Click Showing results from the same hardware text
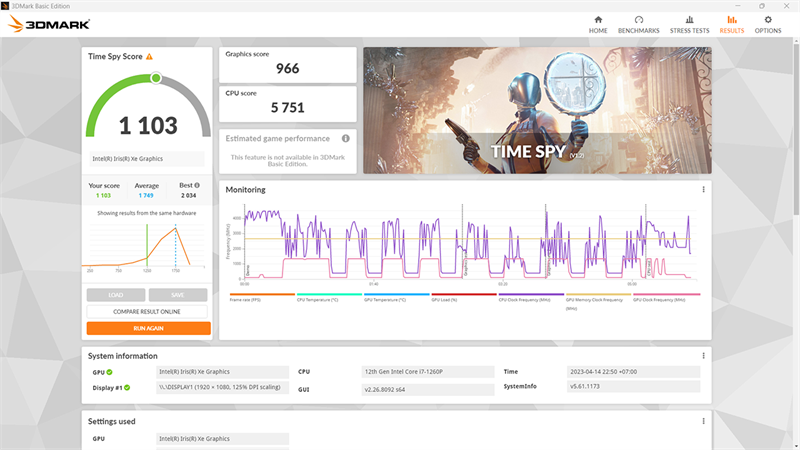The width and height of the screenshot is (800, 450). [x=146, y=213]
